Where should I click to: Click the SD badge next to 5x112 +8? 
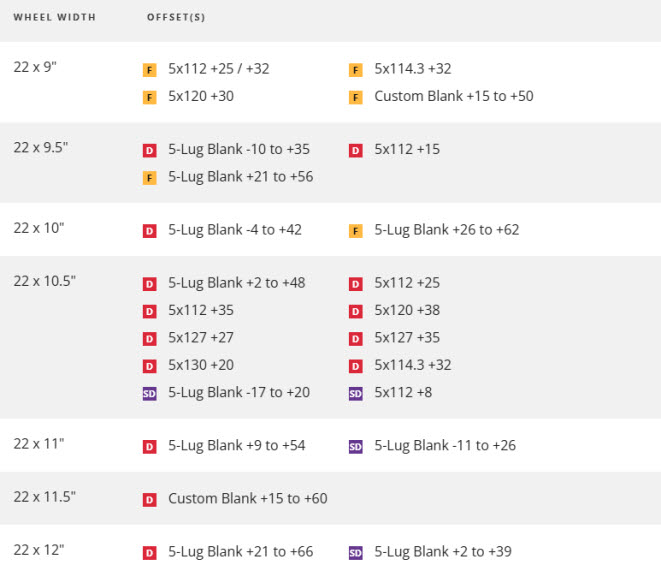pos(355,394)
